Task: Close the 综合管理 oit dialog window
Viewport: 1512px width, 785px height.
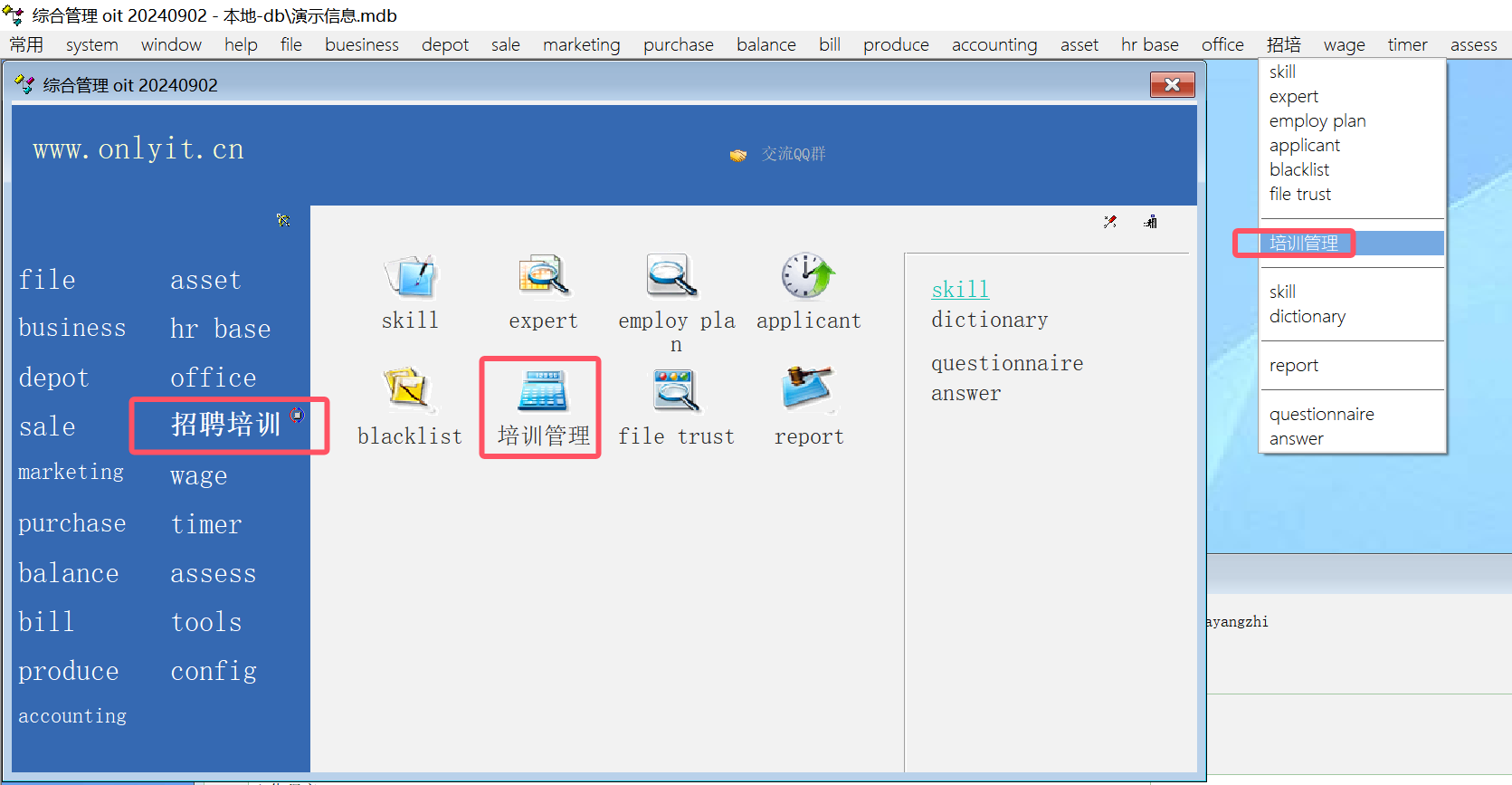Action: pos(1172,85)
